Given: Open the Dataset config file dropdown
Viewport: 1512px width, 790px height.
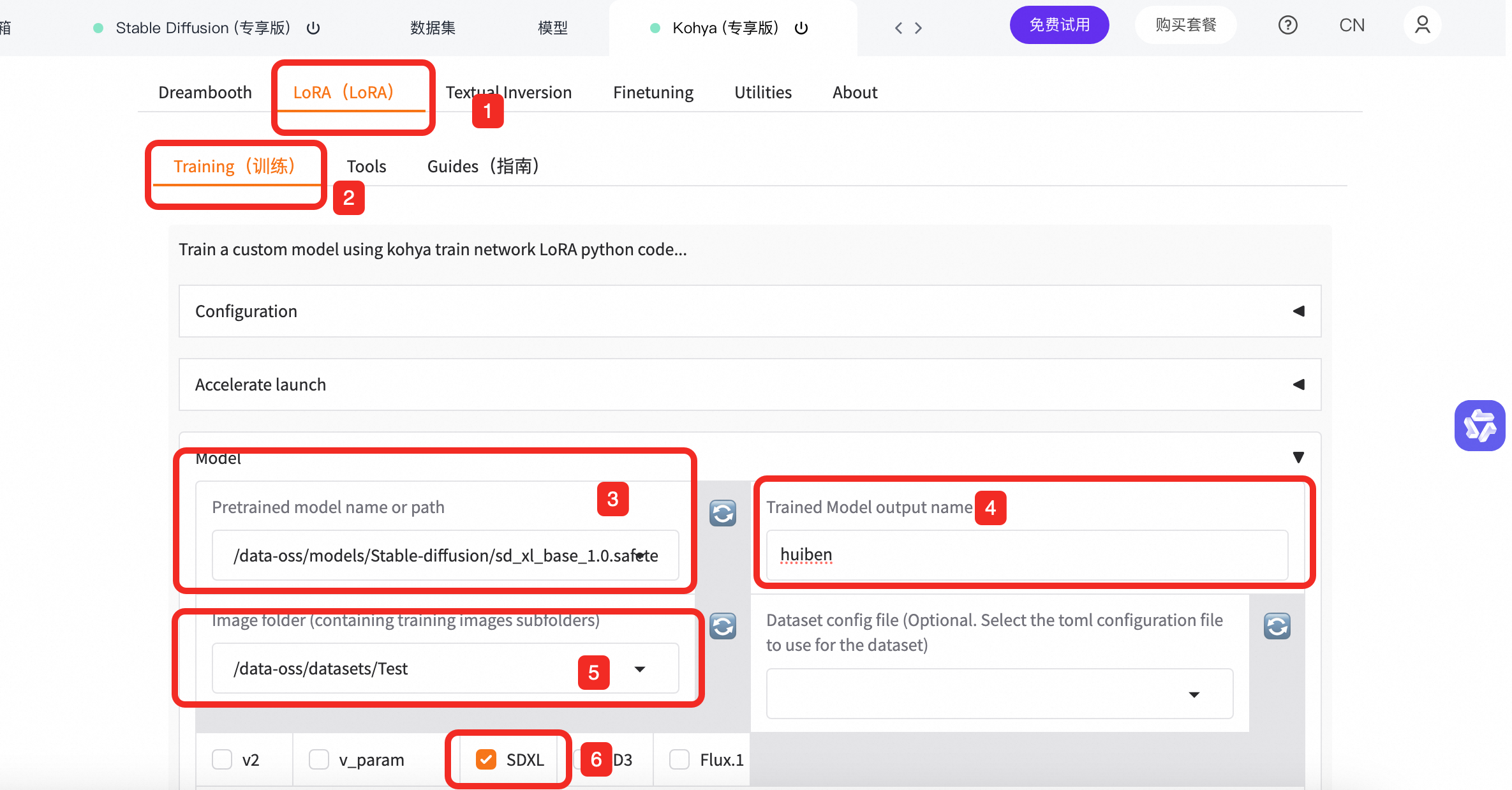Looking at the screenshot, I should pos(1194,694).
